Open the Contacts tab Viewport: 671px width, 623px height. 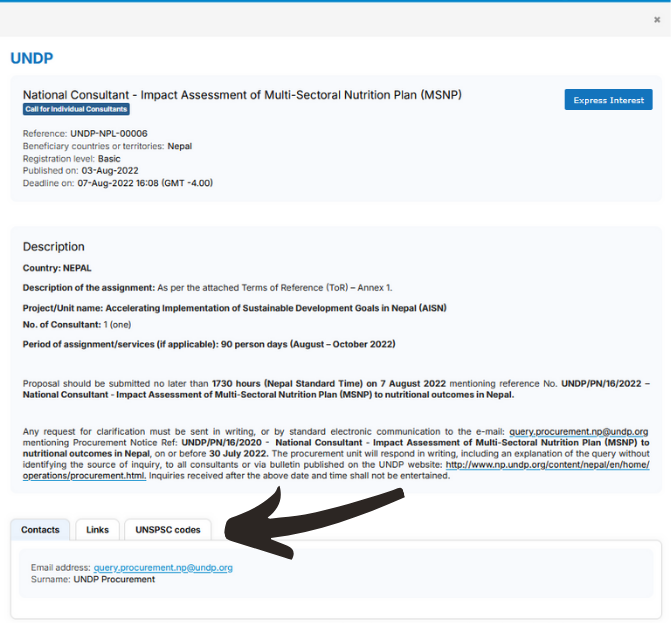coord(40,530)
